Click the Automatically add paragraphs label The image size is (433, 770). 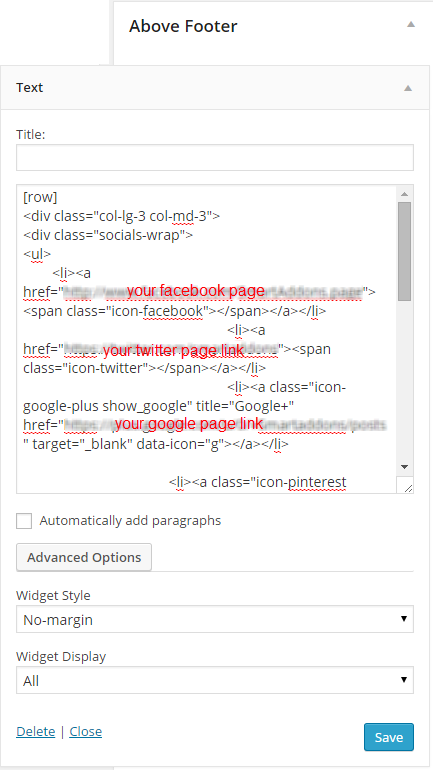(x=130, y=521)
